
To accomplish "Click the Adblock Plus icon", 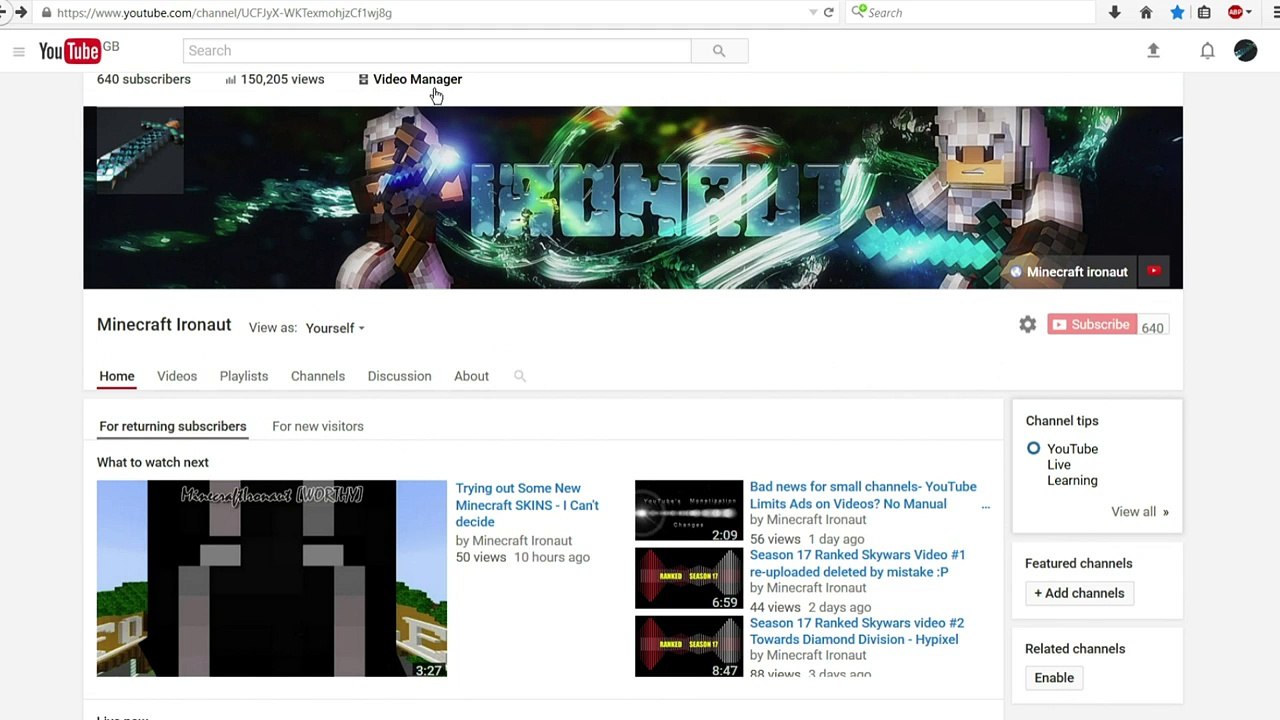I will click(1235, 13).
